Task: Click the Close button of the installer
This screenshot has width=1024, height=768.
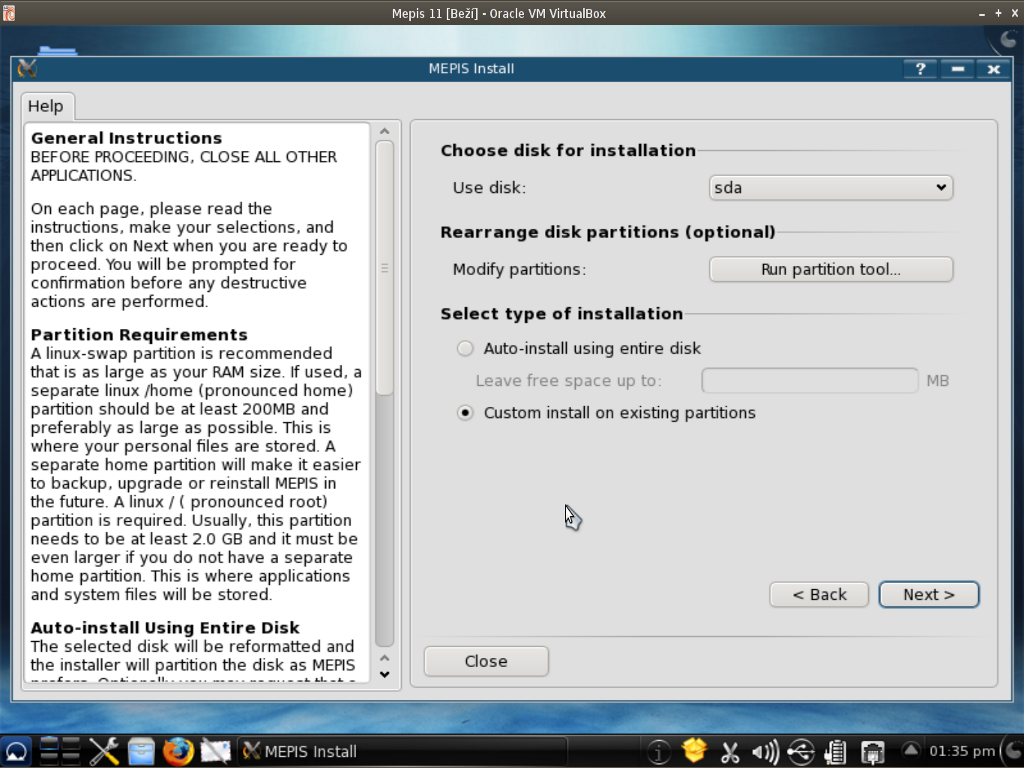Action: pos(486,662)
